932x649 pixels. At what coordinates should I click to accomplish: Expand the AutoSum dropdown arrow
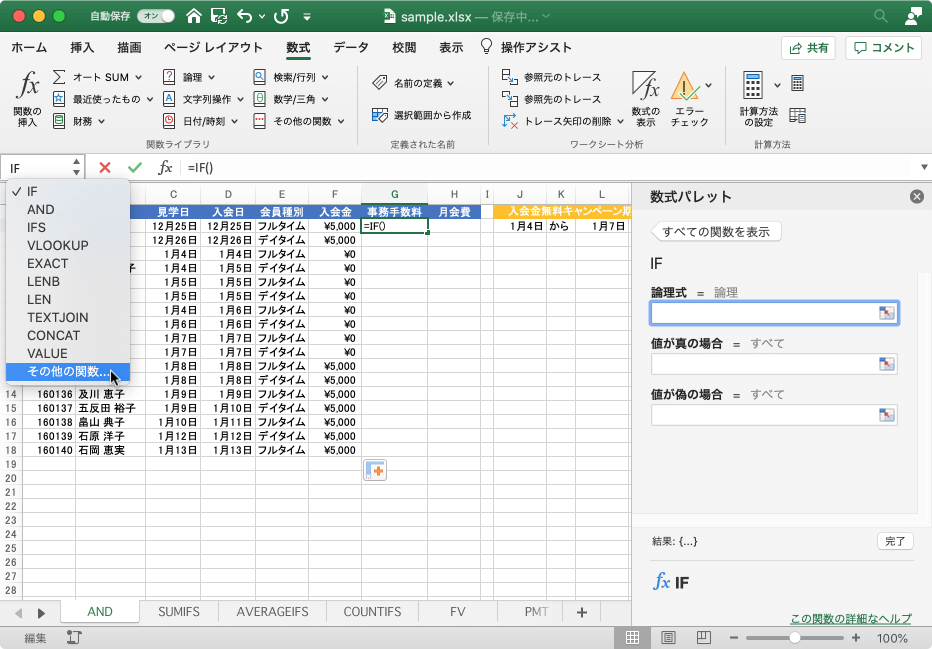coord(138,77)
